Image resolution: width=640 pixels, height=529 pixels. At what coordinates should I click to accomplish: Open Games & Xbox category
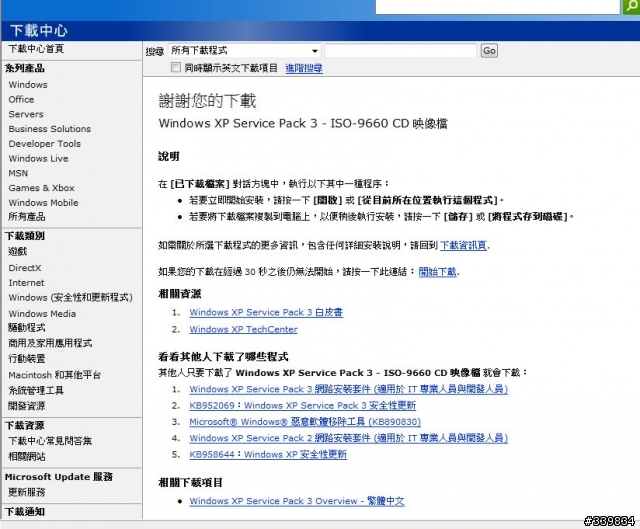[42, 188]
